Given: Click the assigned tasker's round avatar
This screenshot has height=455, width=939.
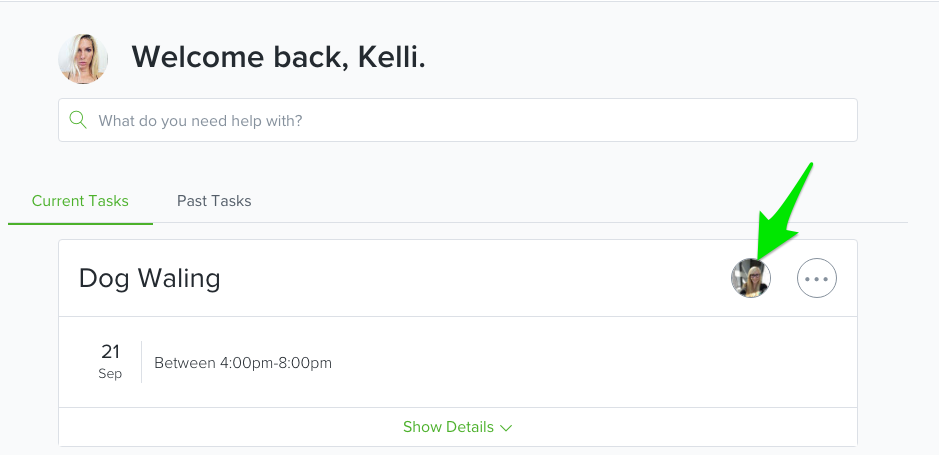Looking at the screenshot, I should point(751,278).
